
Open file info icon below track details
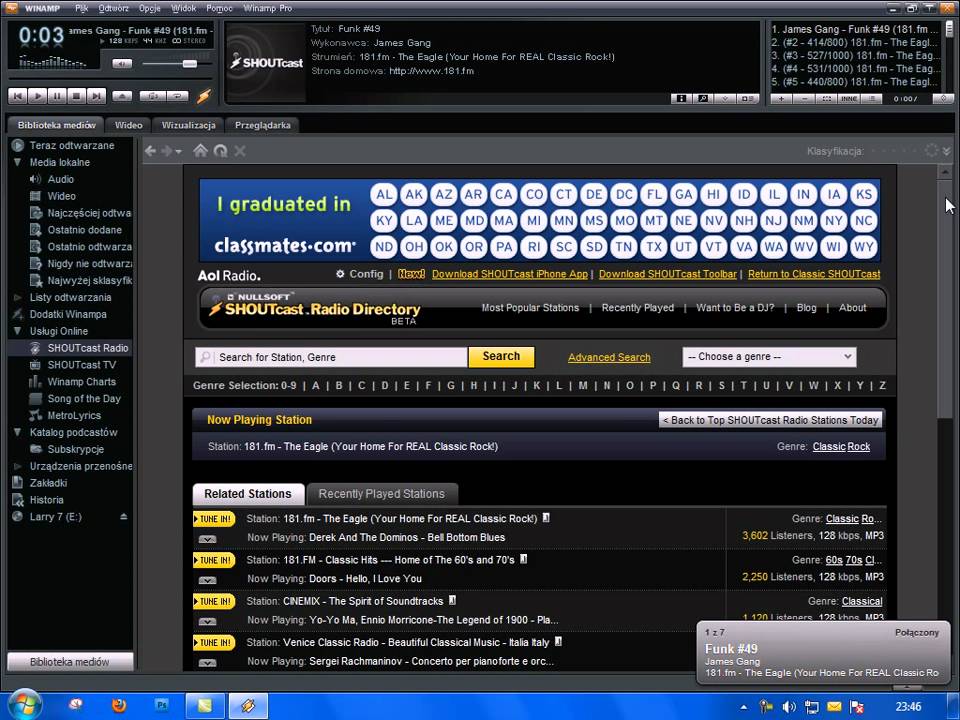(x=681, y=98)
